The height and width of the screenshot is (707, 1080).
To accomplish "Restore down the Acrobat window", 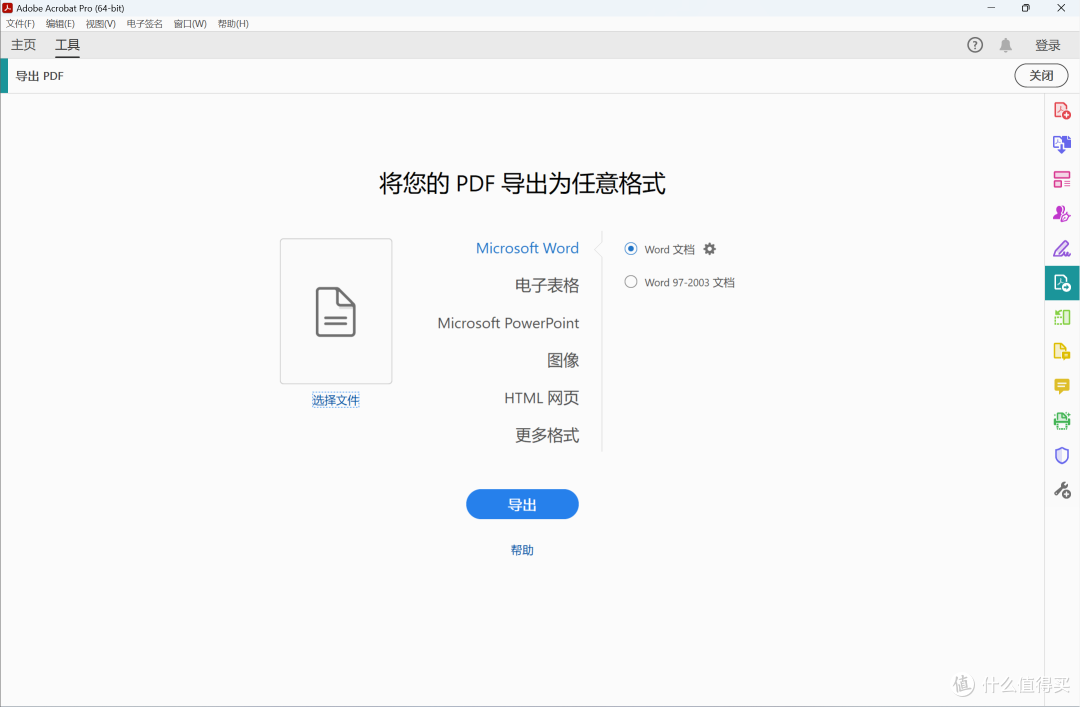I will click(x=1026, y=8).
